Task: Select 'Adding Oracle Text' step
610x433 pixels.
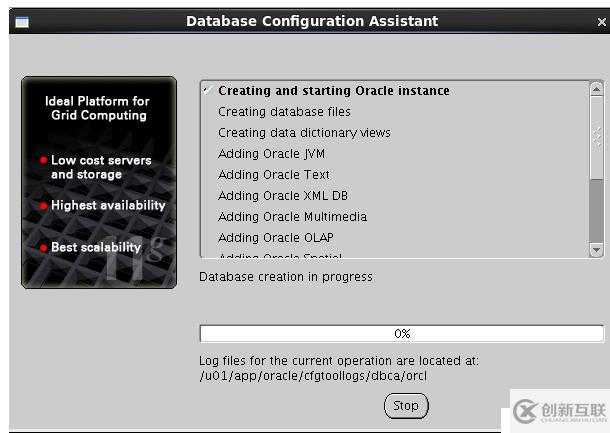Action: pos(273,175)
